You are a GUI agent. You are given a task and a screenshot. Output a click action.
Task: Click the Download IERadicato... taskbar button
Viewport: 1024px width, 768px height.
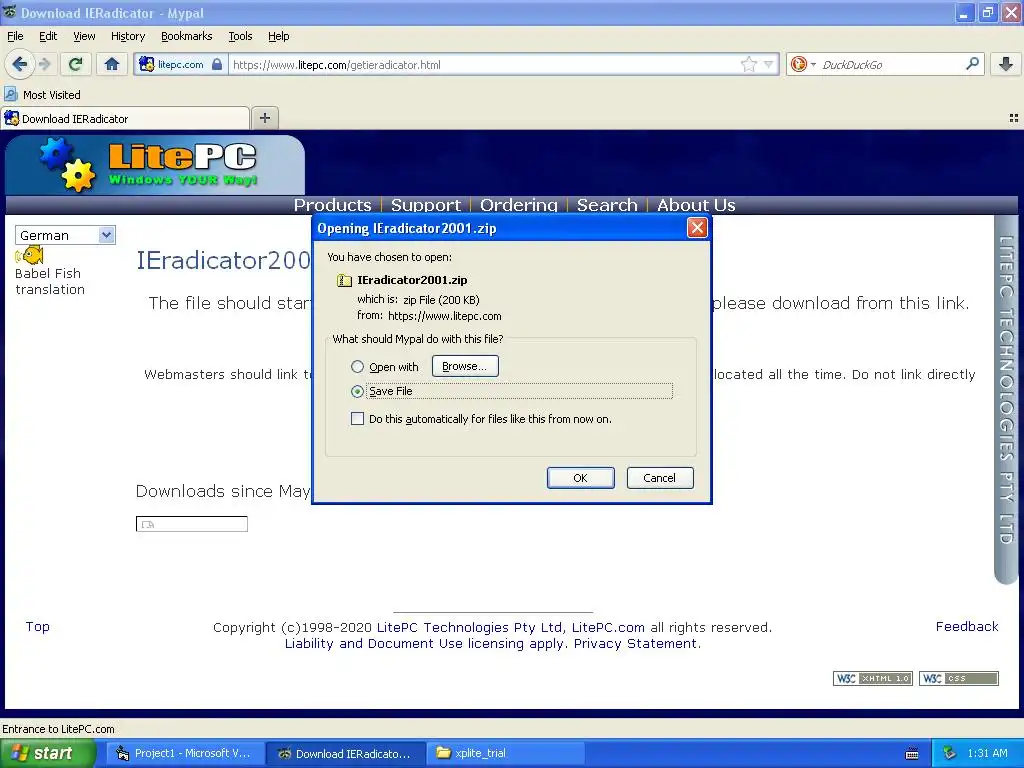pyautogui.click(x=346, y=753)
